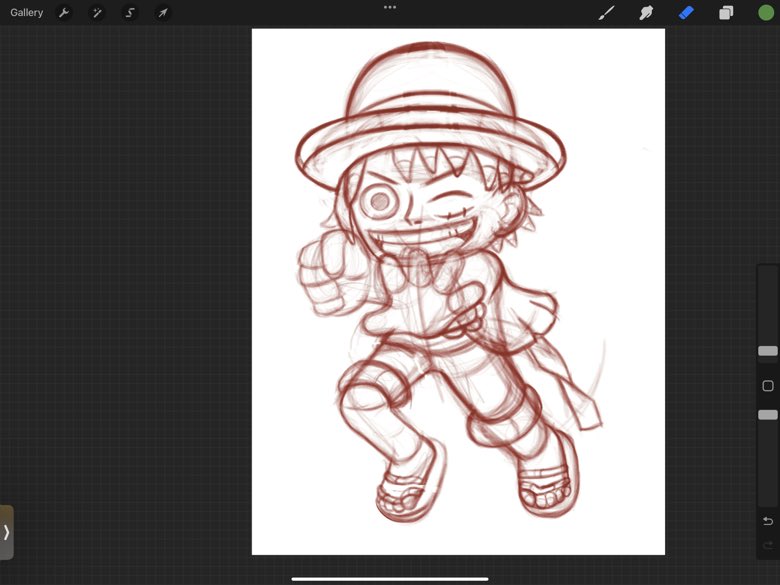780x585 pixels.
Task: Tap the three-dot multitasking menu at top
Action: point(390,7)
